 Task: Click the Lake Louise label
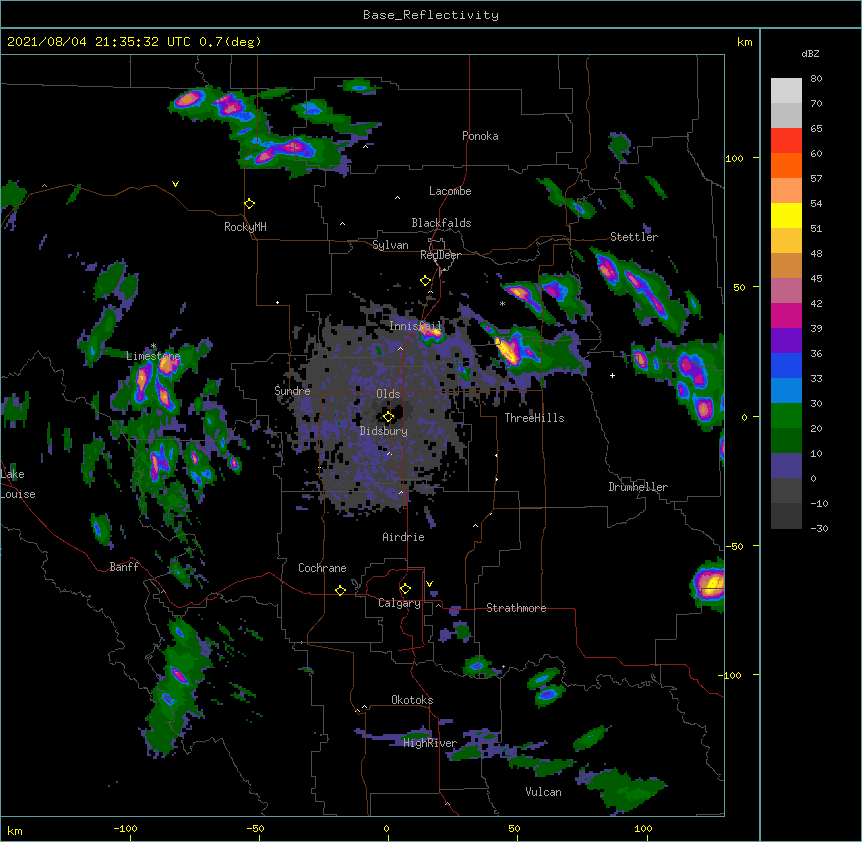(16, 484)
